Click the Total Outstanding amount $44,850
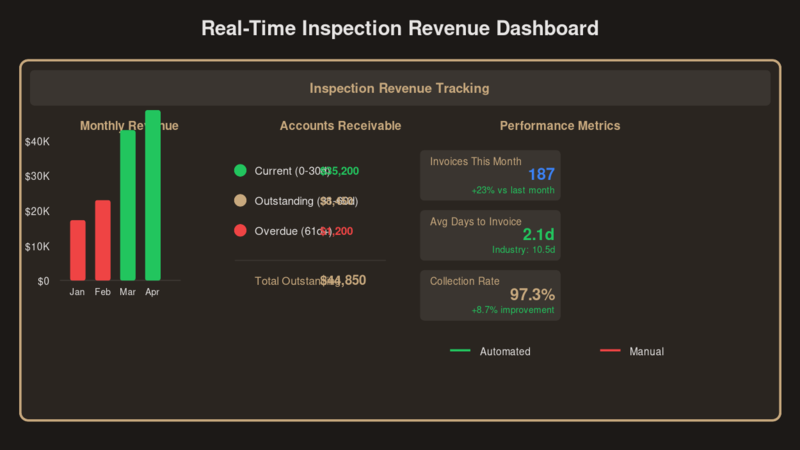Screen dimensions: 800x450 [x=343, y=281]
